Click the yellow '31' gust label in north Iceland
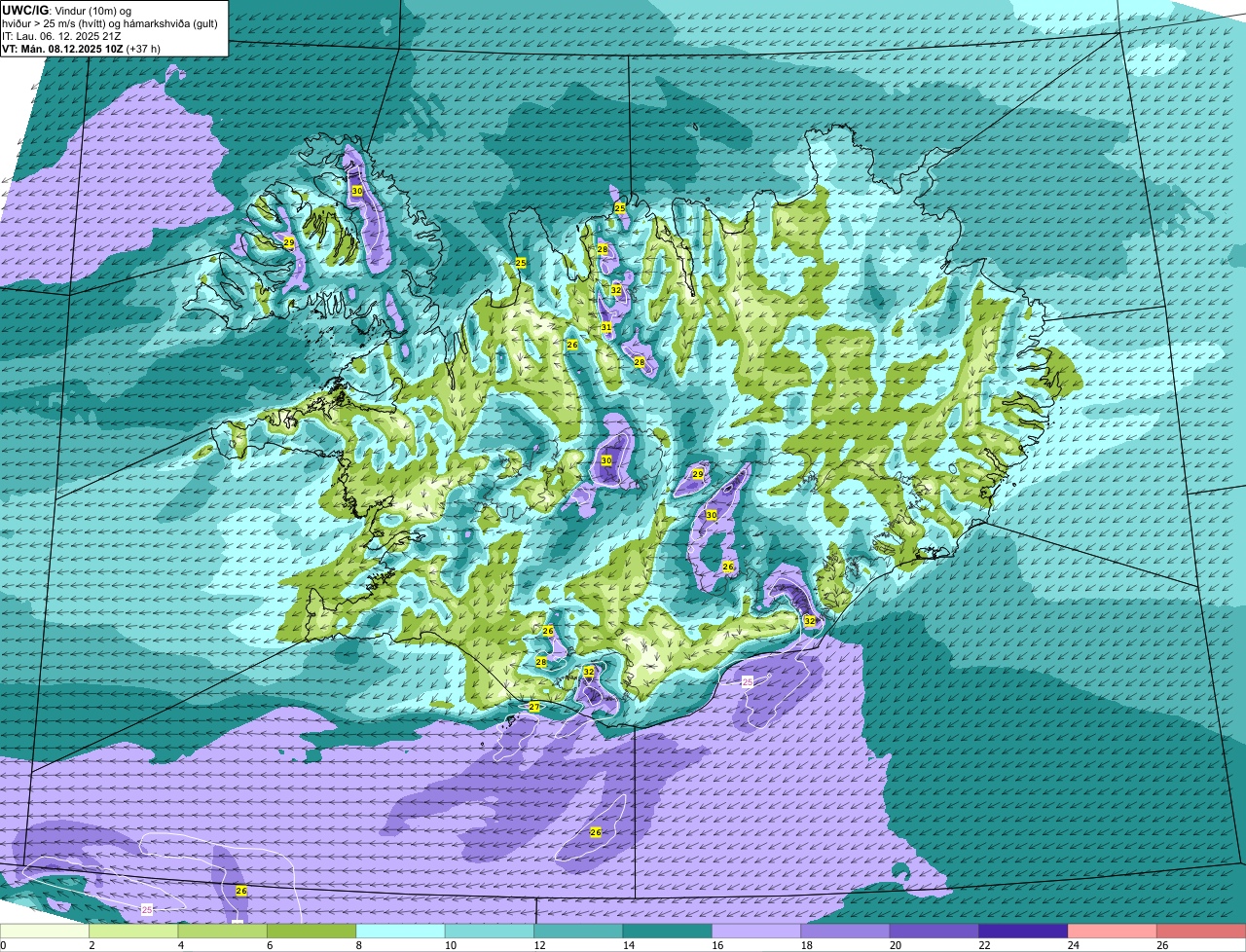The width and height of the screenshot is (1246, 952). pyautogui.click(x=605, y=327)
